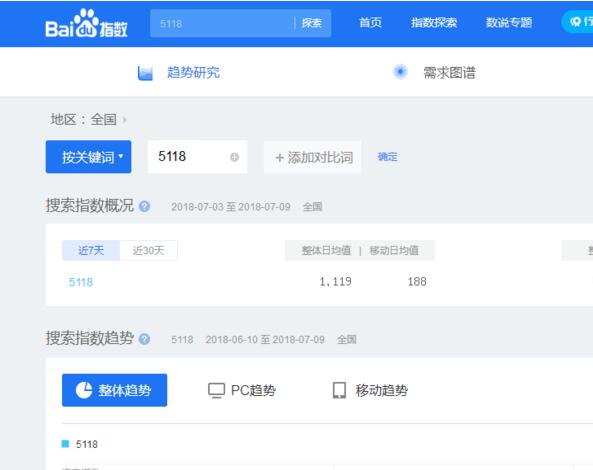Clear keyword 5118 with the circle icon
The image size is (593, 470).
[234, 157]
